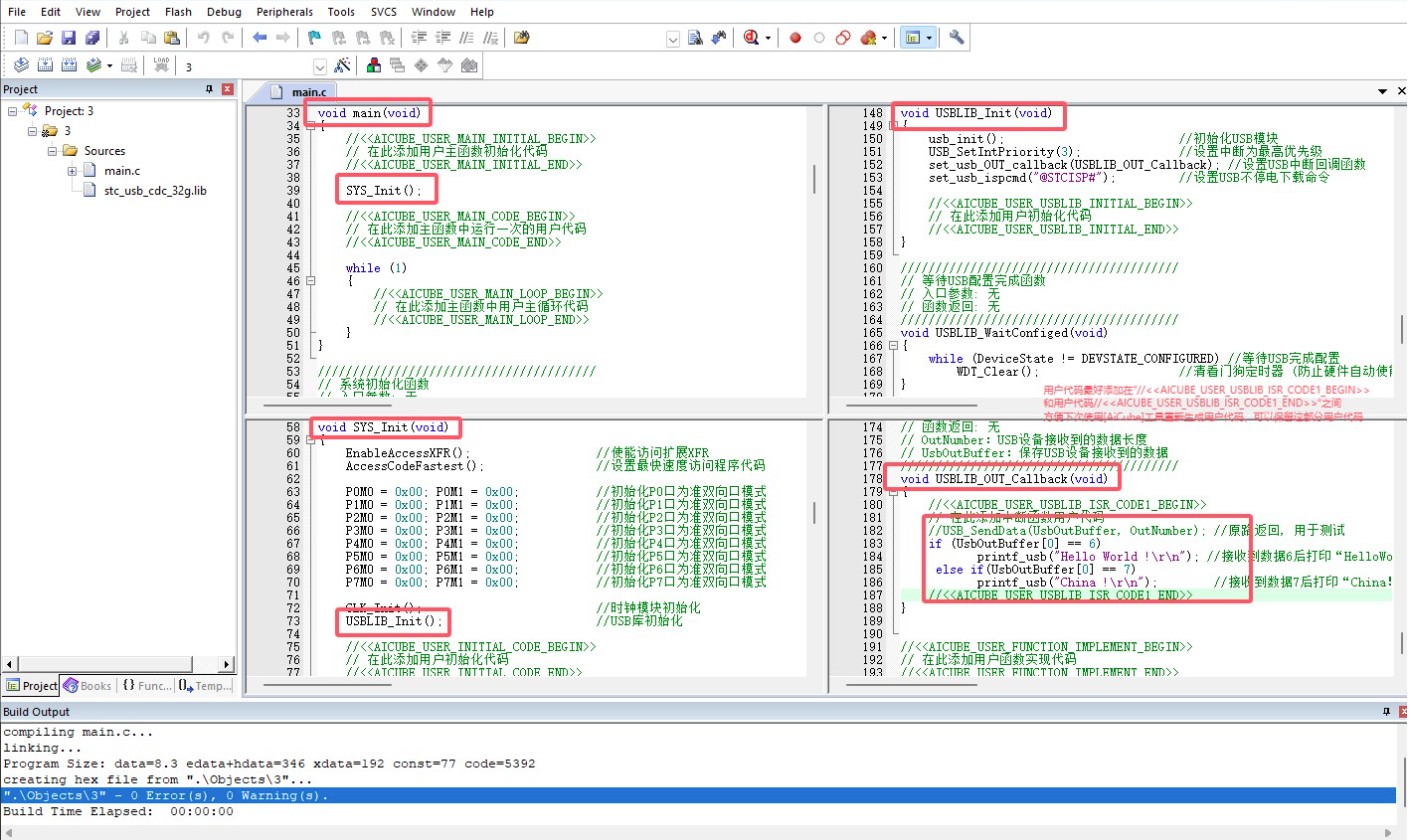Comment out the selection icon
The image size is (1411, 840).
coord(465,38)
